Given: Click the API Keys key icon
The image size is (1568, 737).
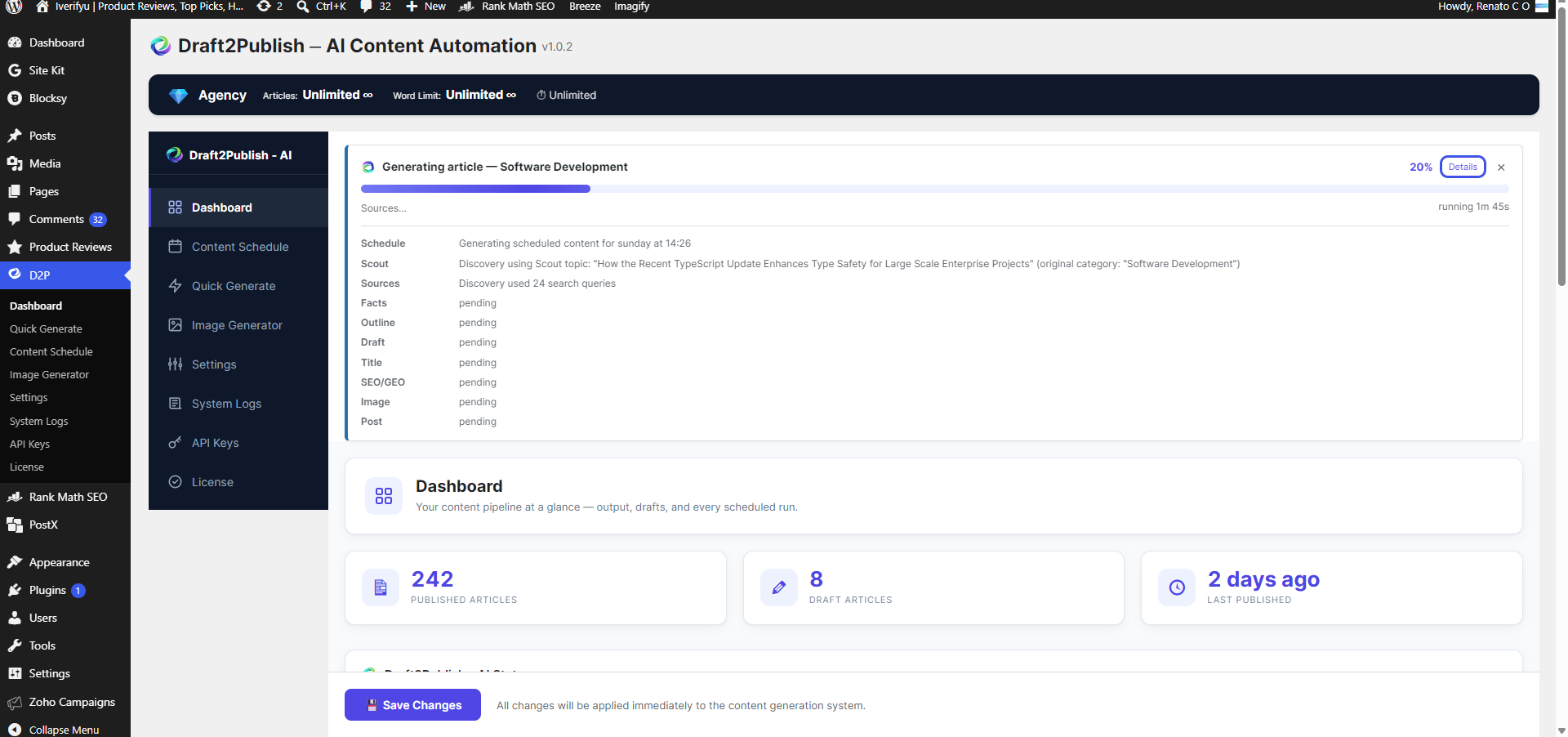Looking at the screenshot, I should (175, 443).
